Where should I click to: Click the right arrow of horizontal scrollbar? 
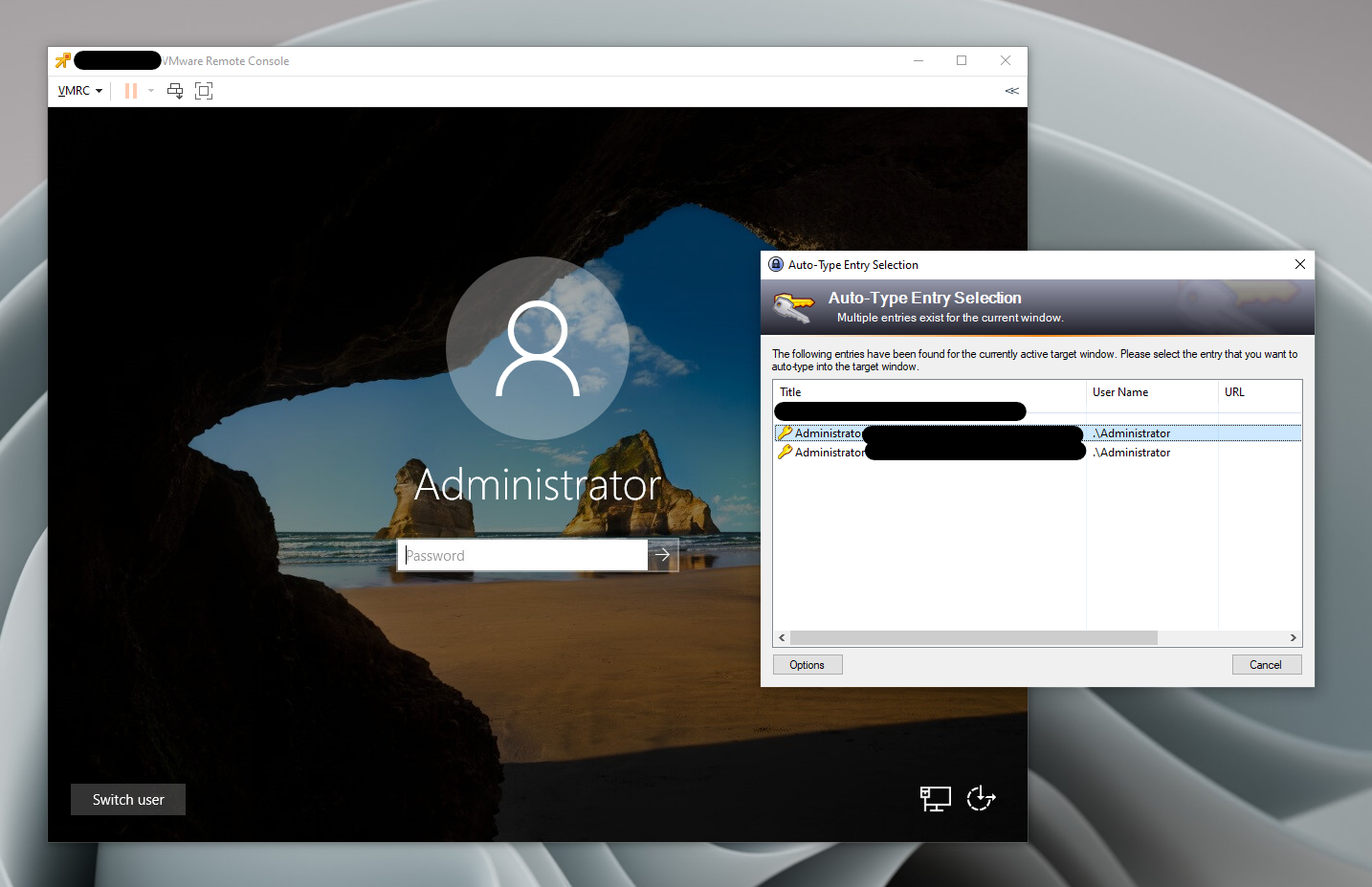coord(1293,638)
